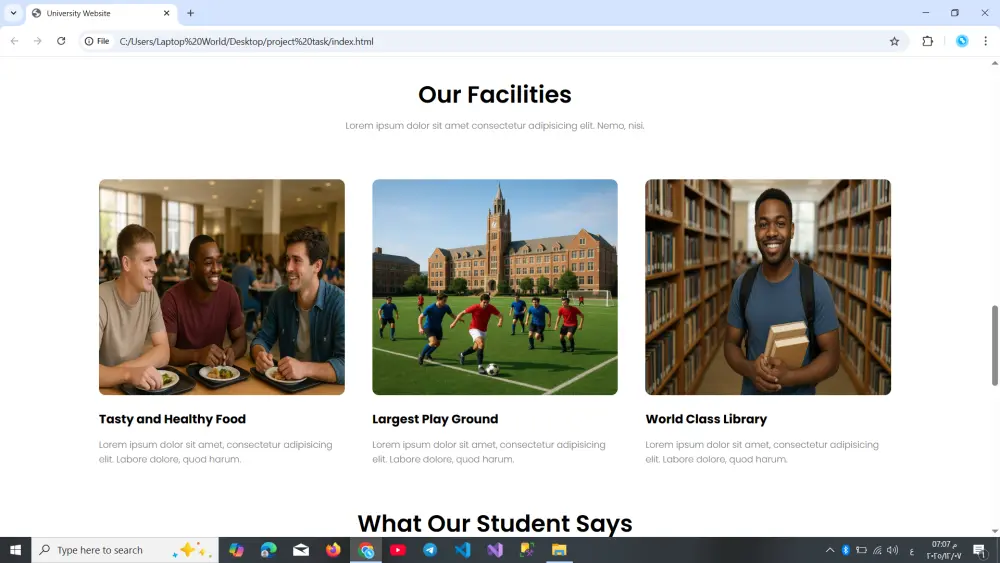
Task: Click the battery tray icon
Action: click(x=862, y=550)
